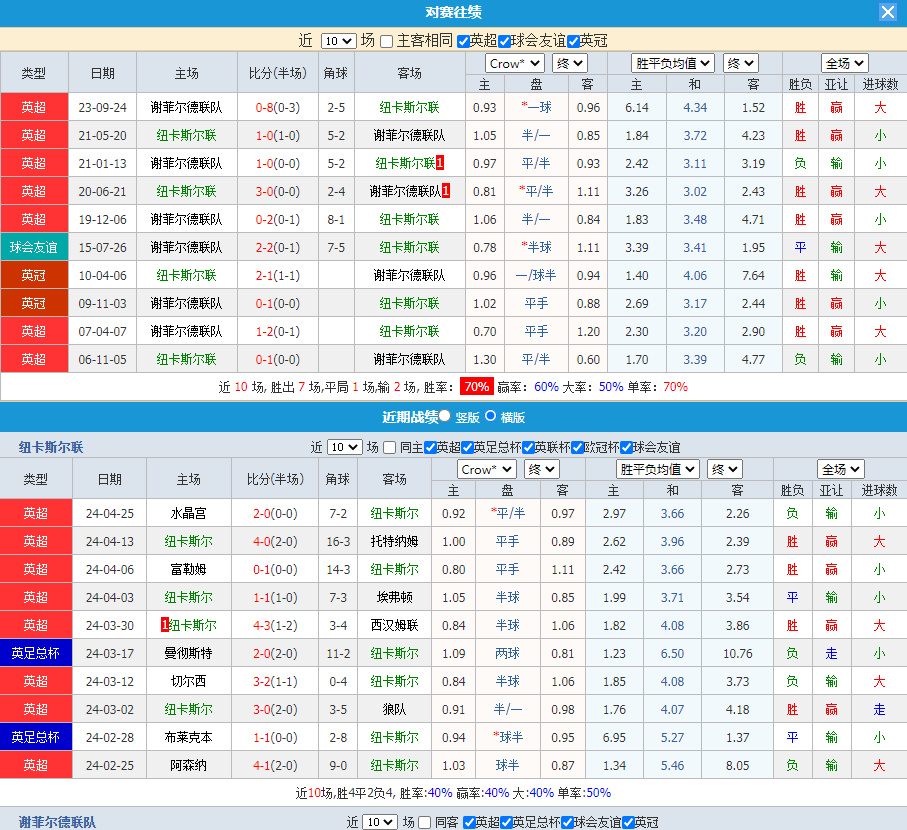Open the Crow* dropdown in recent form table
This screenshot has width=907, height=830.
[x=486, y=469]
